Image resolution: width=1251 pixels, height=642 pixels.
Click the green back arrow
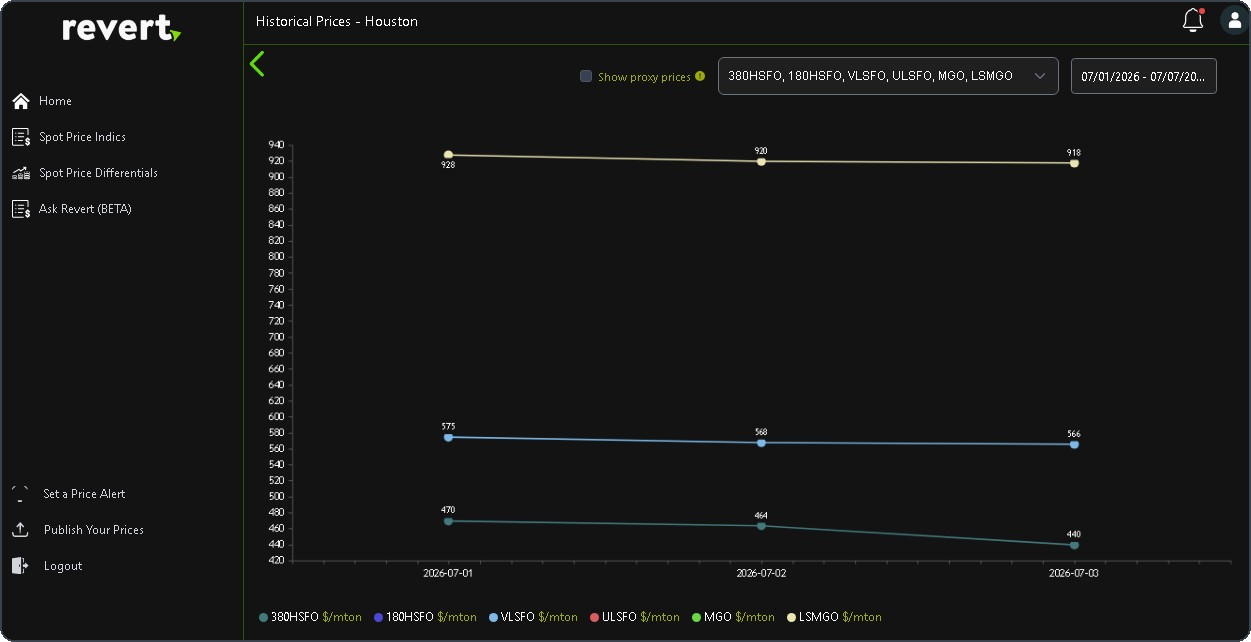[x=257, y=64]
